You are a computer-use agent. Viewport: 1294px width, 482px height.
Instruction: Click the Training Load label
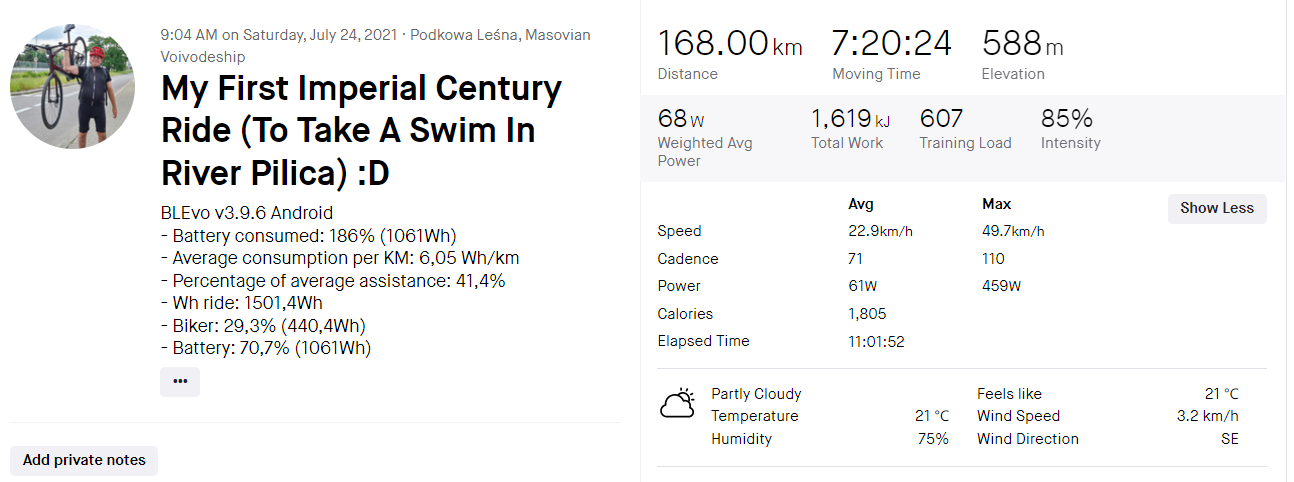click(965, 143)
